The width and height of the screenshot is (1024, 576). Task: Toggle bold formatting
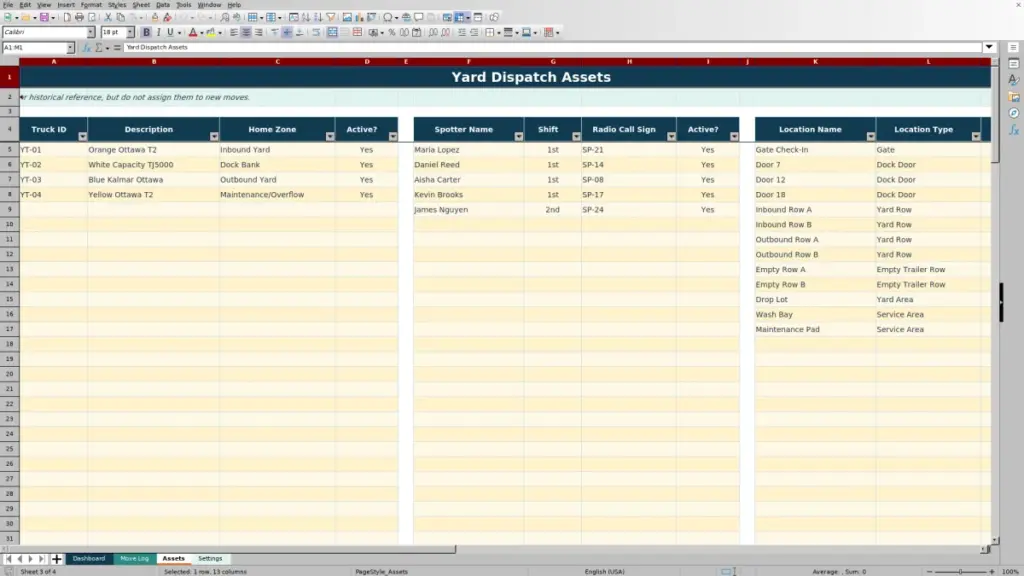[x=146, y=32]
